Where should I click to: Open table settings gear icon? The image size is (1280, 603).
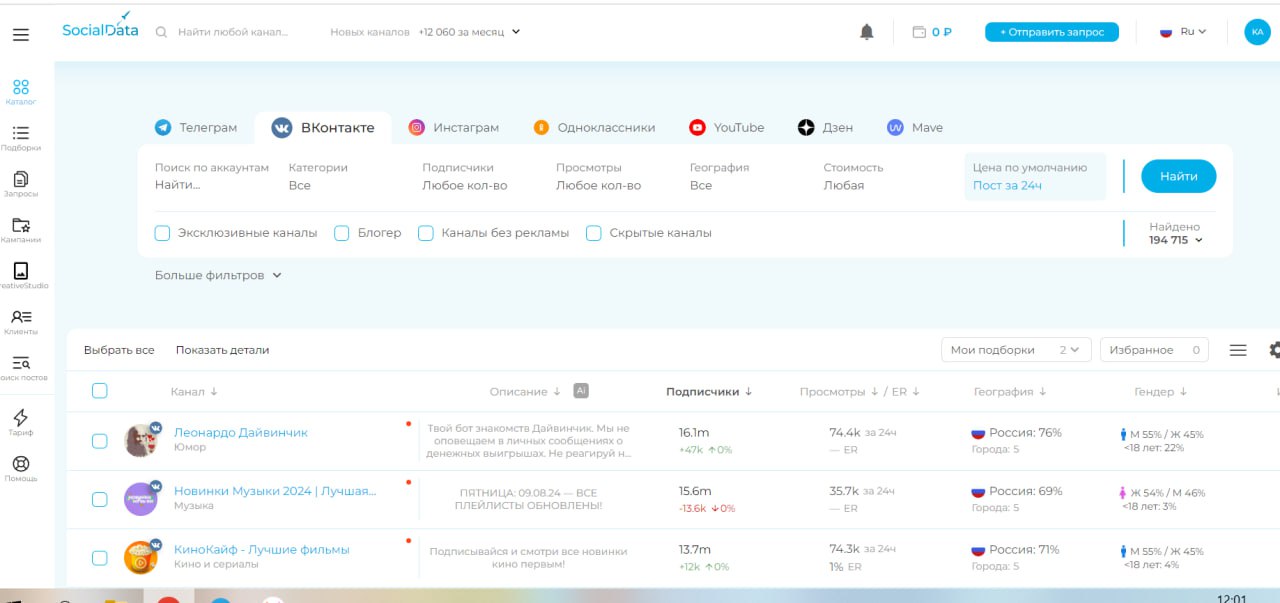1275,350
